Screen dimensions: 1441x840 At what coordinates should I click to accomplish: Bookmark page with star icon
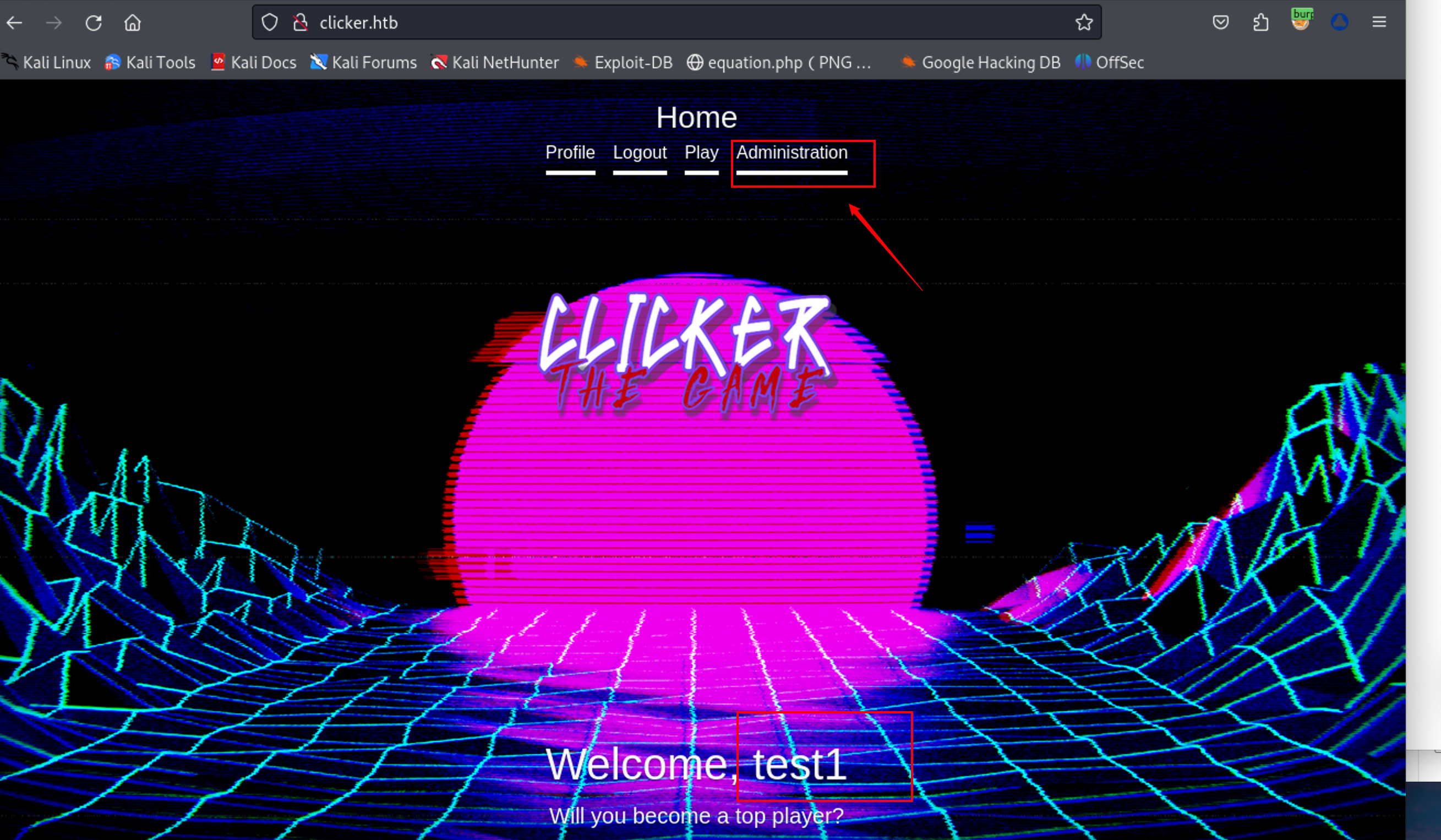(x=1084, y=23)
